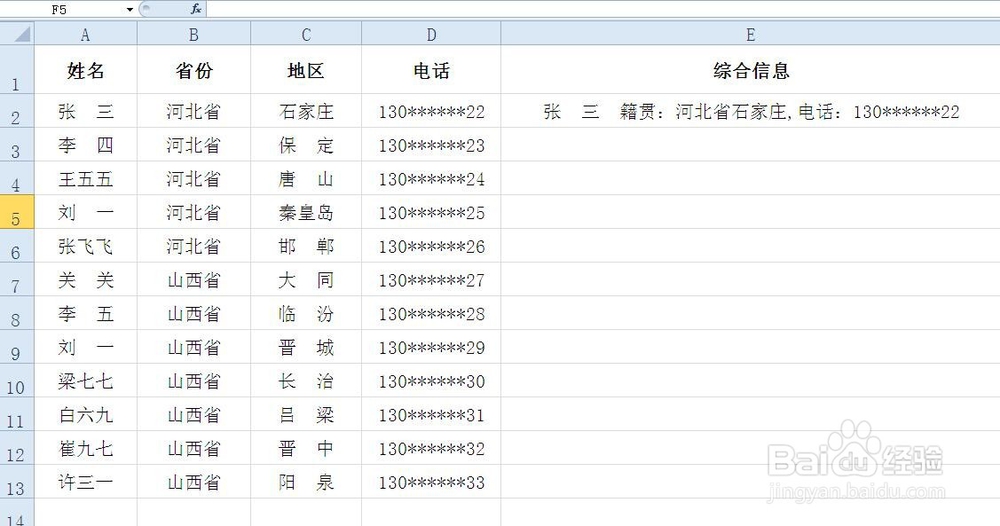The width and height of the screenshot is (1000, 526).
Task: Click the 晋 城 region cell
Action: [306, 347]
